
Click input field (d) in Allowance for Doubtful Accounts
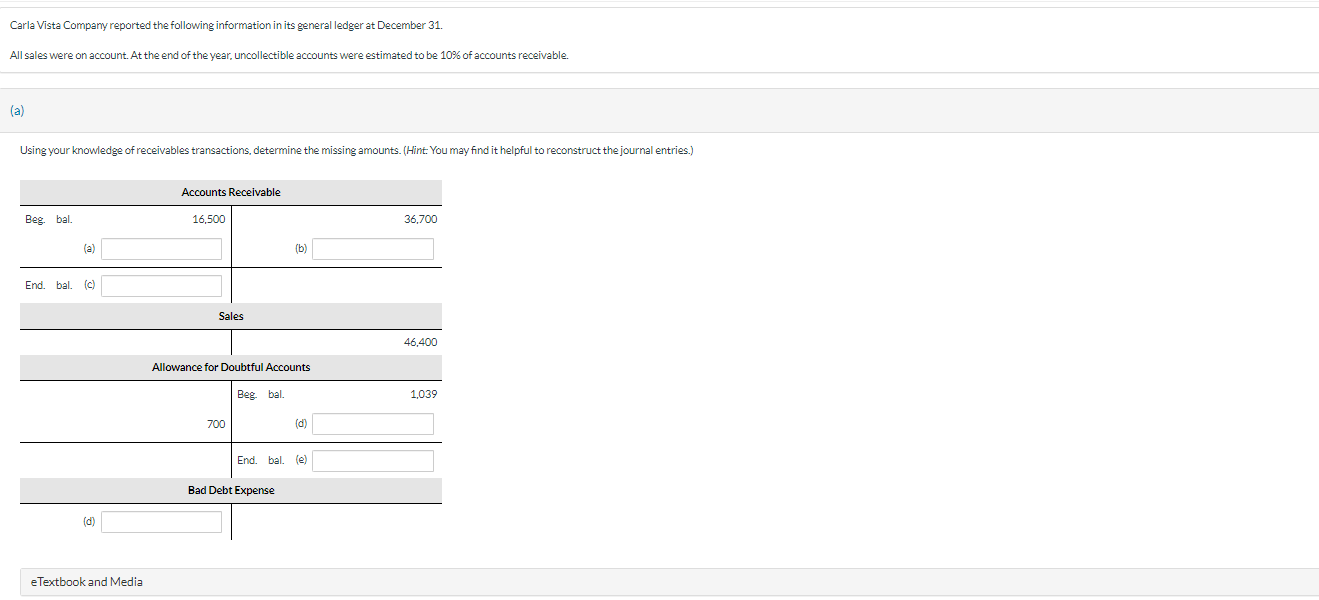pyautogui.click(x=372, y=423)
